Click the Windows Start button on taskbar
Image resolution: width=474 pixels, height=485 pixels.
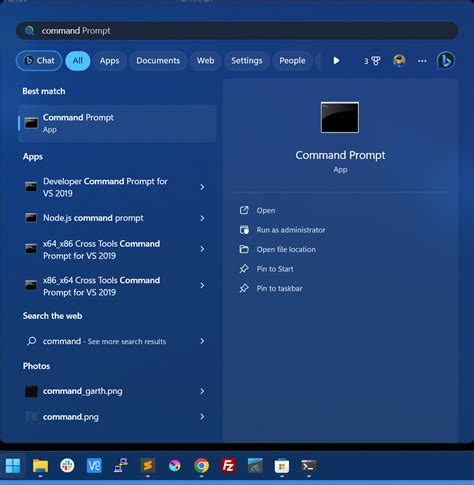coord(13,466)
